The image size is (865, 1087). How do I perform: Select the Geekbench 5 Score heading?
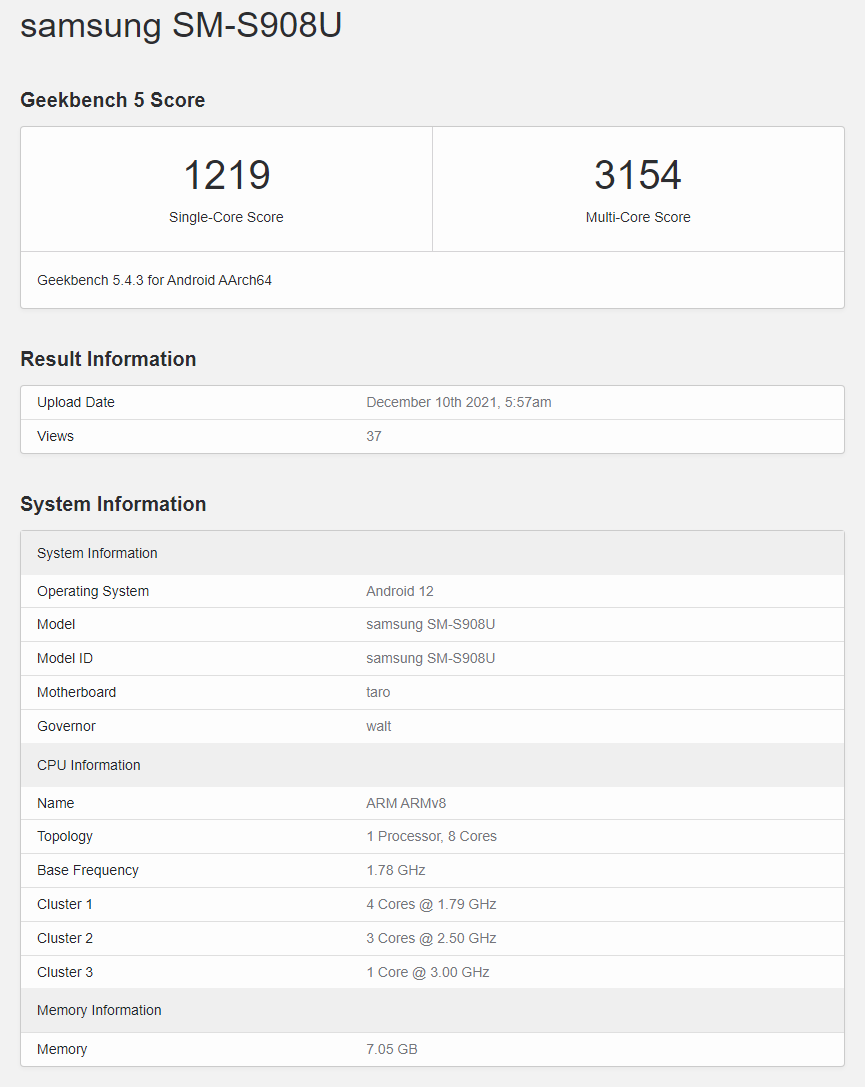pos(112,100)
